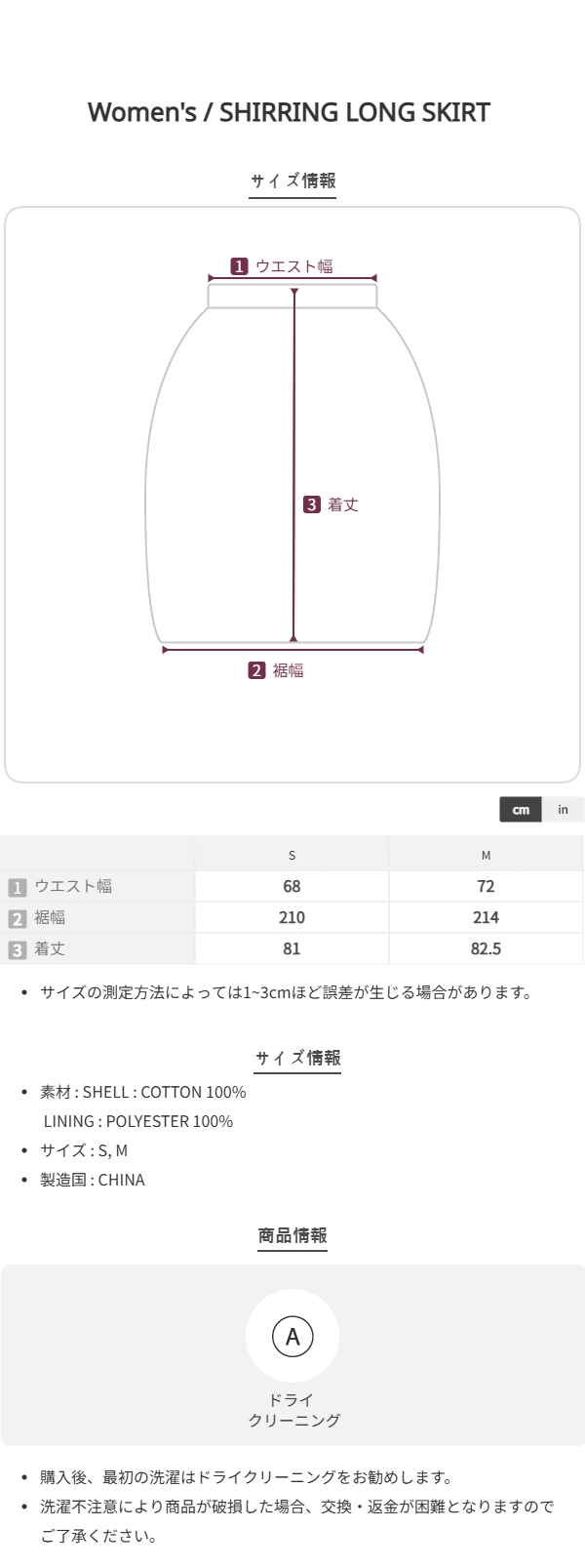Image resolution: width=585 pixels, height=1568 pixels.
Task: Click the ドライクリーニング care label text
Action: (292, 1410)
